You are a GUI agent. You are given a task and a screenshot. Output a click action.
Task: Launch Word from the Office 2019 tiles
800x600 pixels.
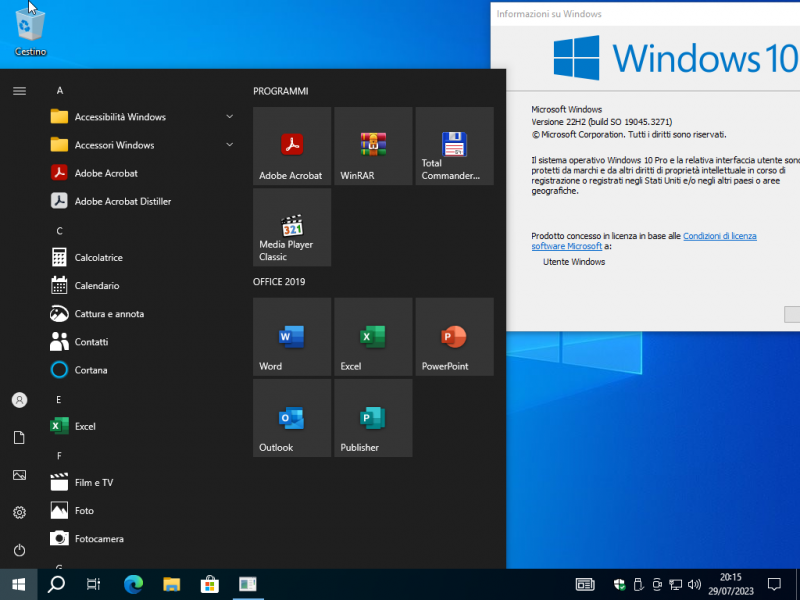point(291,336)
